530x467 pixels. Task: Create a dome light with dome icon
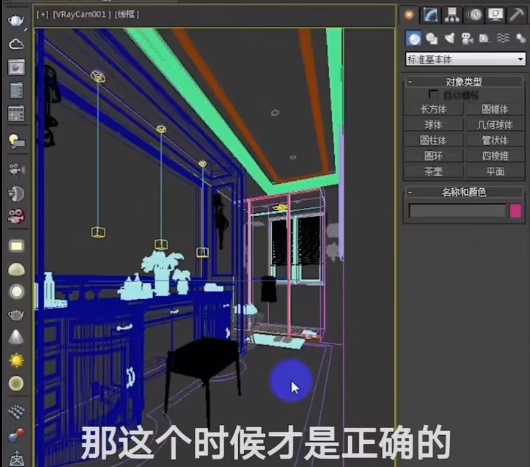(x=16, y=269)
